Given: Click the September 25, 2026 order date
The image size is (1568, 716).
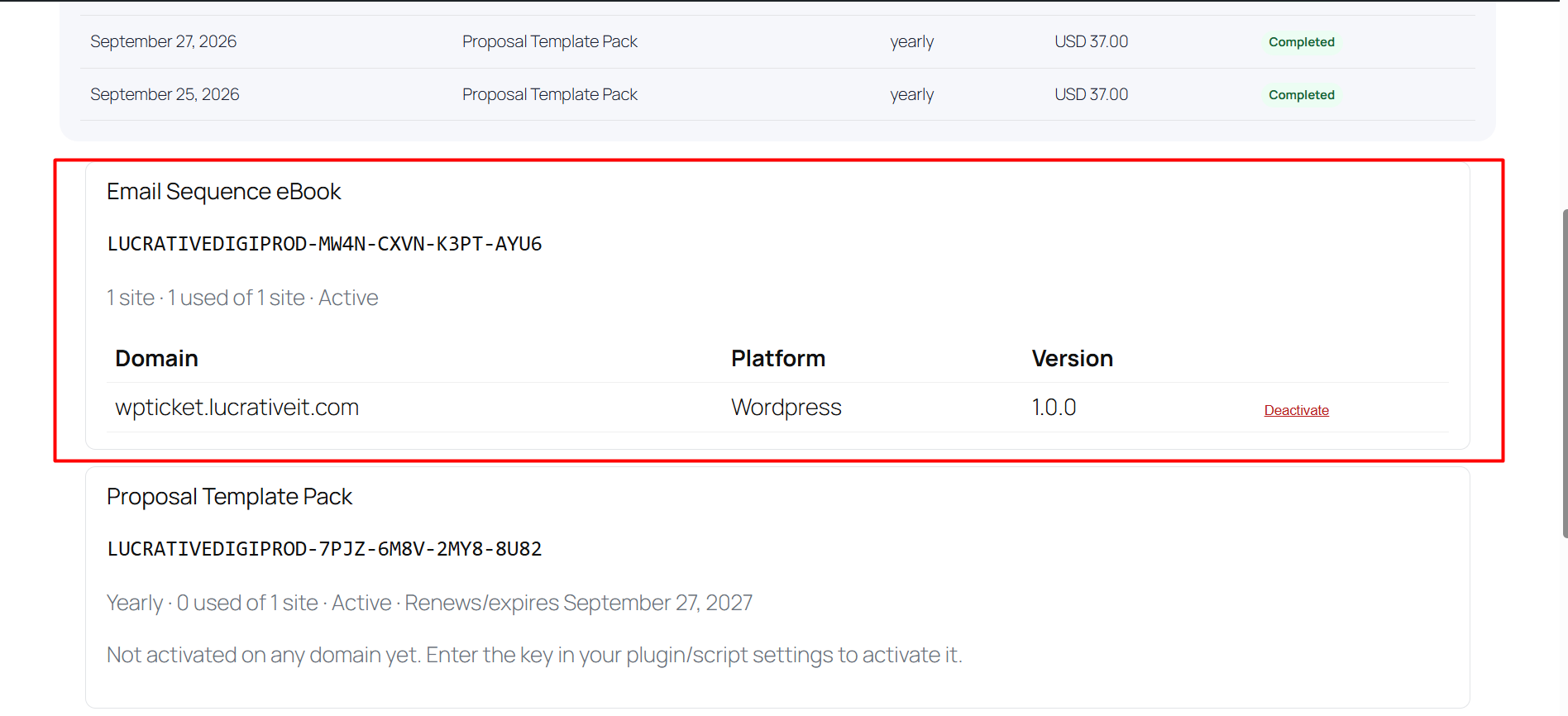Looking at the screenshot, I should (x=165, y=94).
